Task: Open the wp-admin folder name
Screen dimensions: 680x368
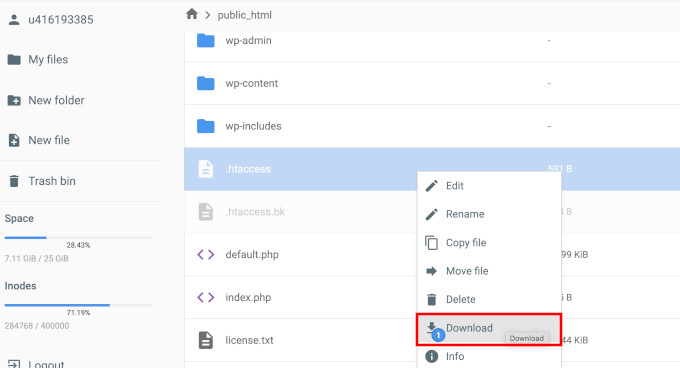Action: pos(248,40)
